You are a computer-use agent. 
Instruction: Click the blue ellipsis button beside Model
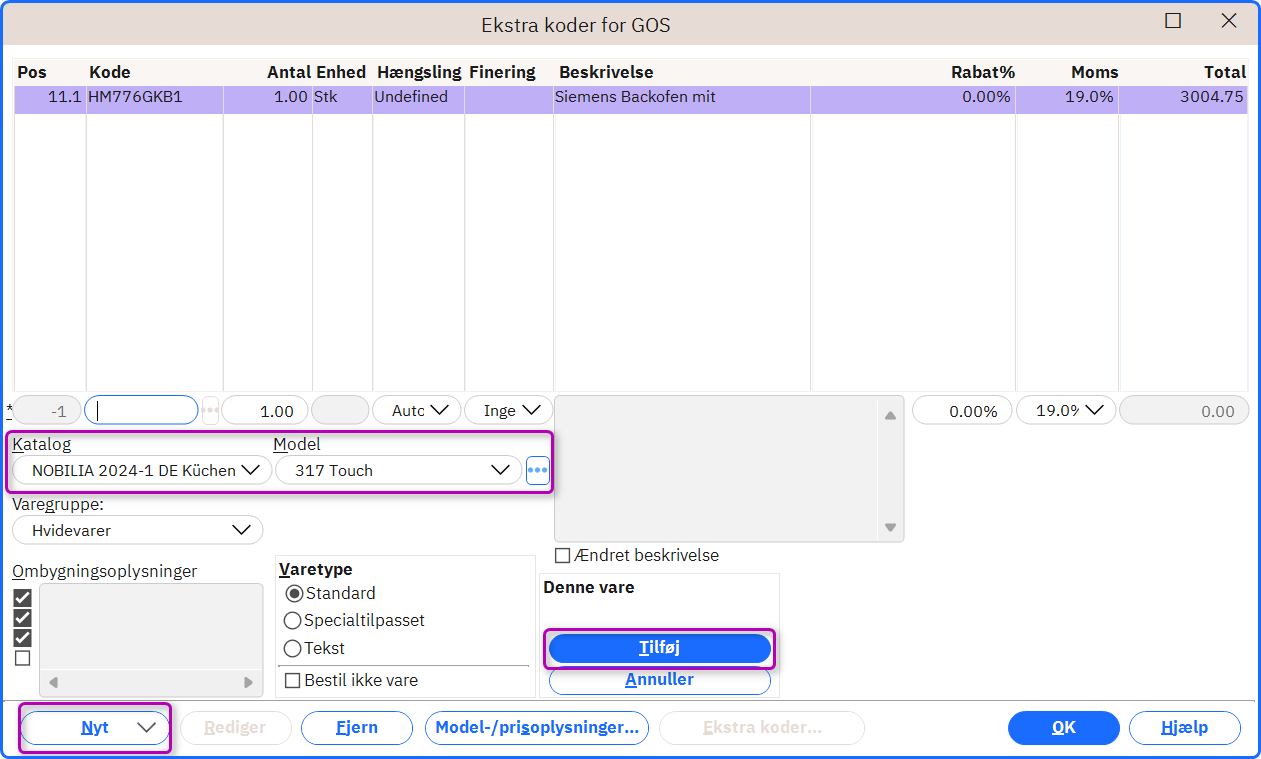pos(538,470)
